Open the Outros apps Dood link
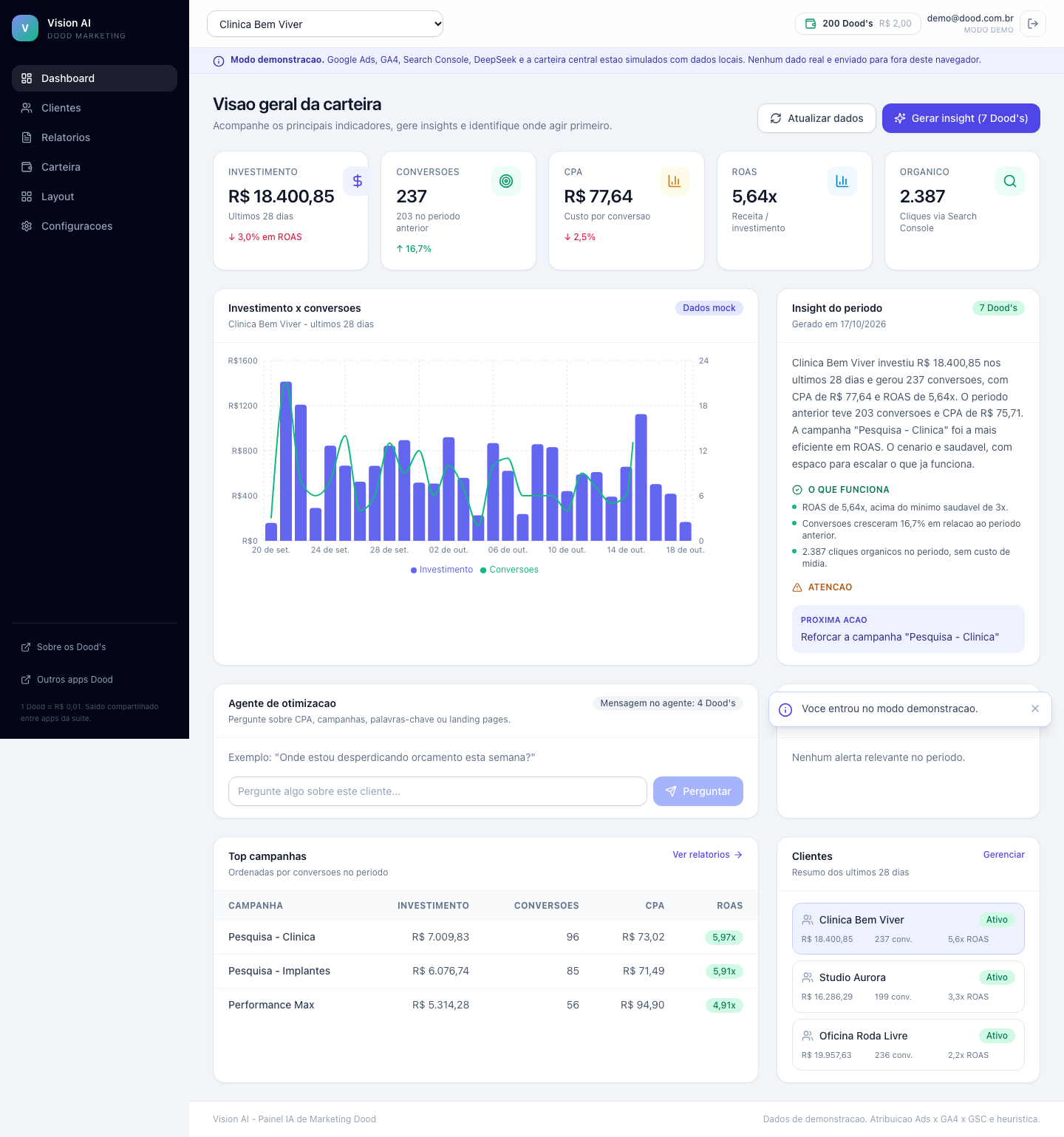 [95, 680]
